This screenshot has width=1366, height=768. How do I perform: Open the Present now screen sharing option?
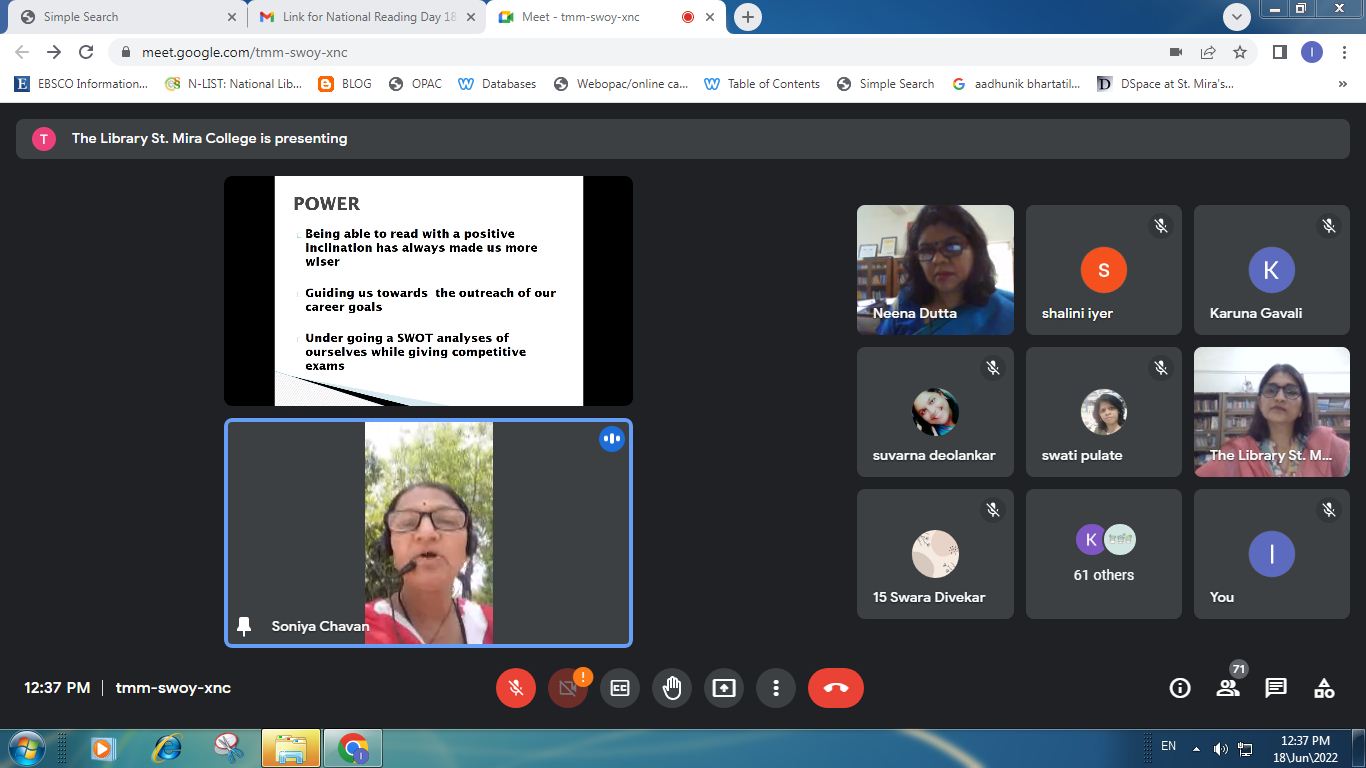[x=723, y=688]
